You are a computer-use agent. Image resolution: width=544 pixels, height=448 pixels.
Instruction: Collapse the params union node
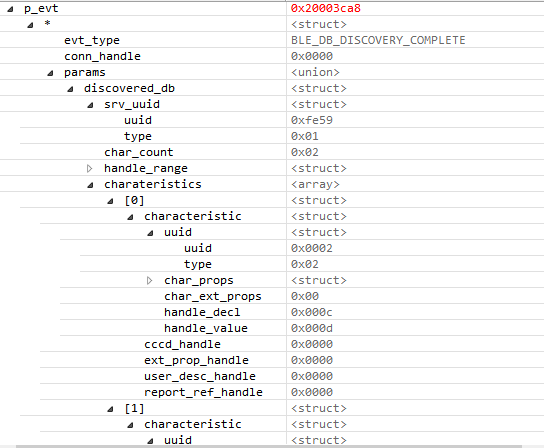click(x=50, y=73)
